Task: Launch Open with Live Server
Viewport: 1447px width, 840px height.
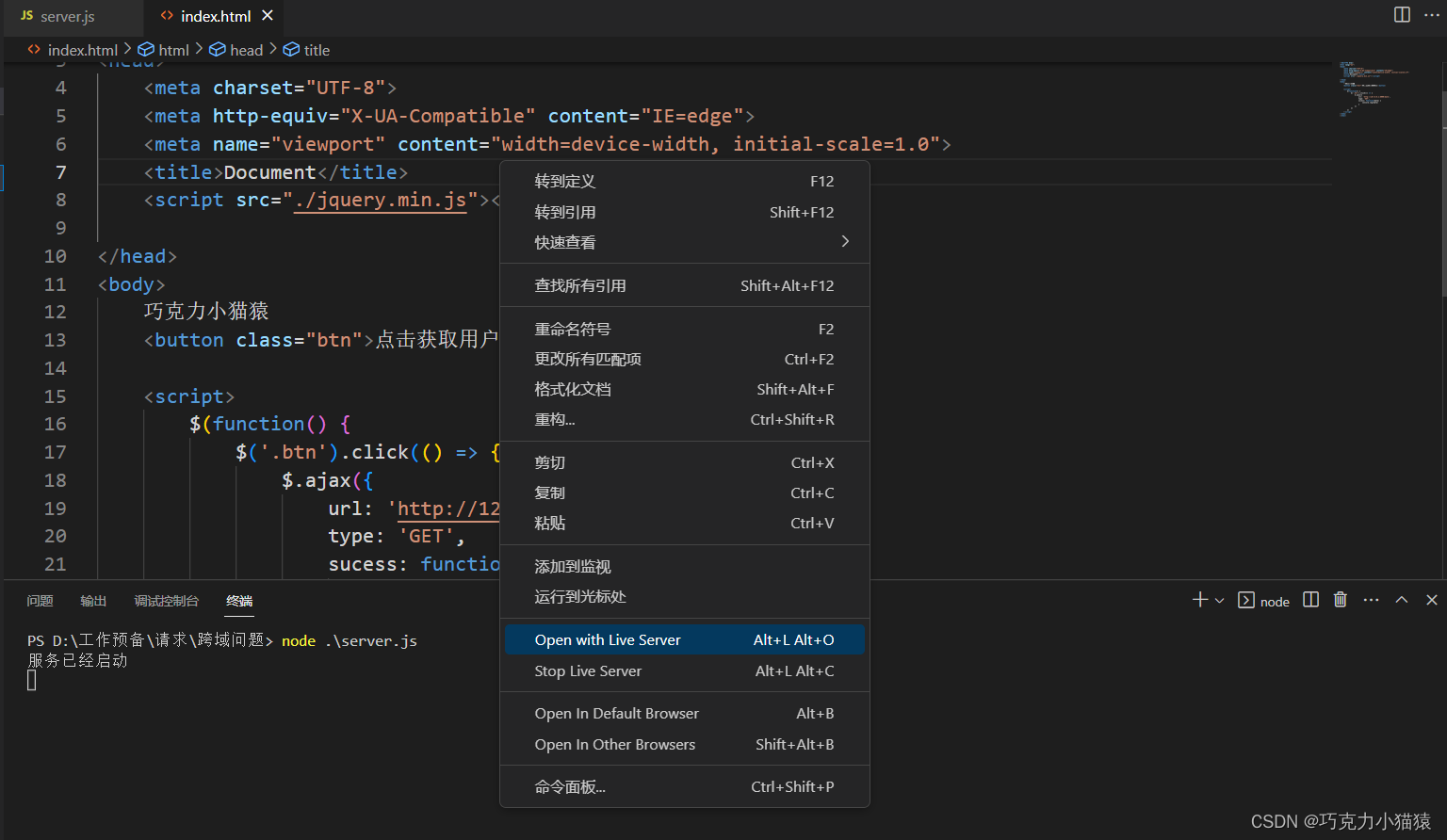Action: pyautogui.click(x=685, y=639)
